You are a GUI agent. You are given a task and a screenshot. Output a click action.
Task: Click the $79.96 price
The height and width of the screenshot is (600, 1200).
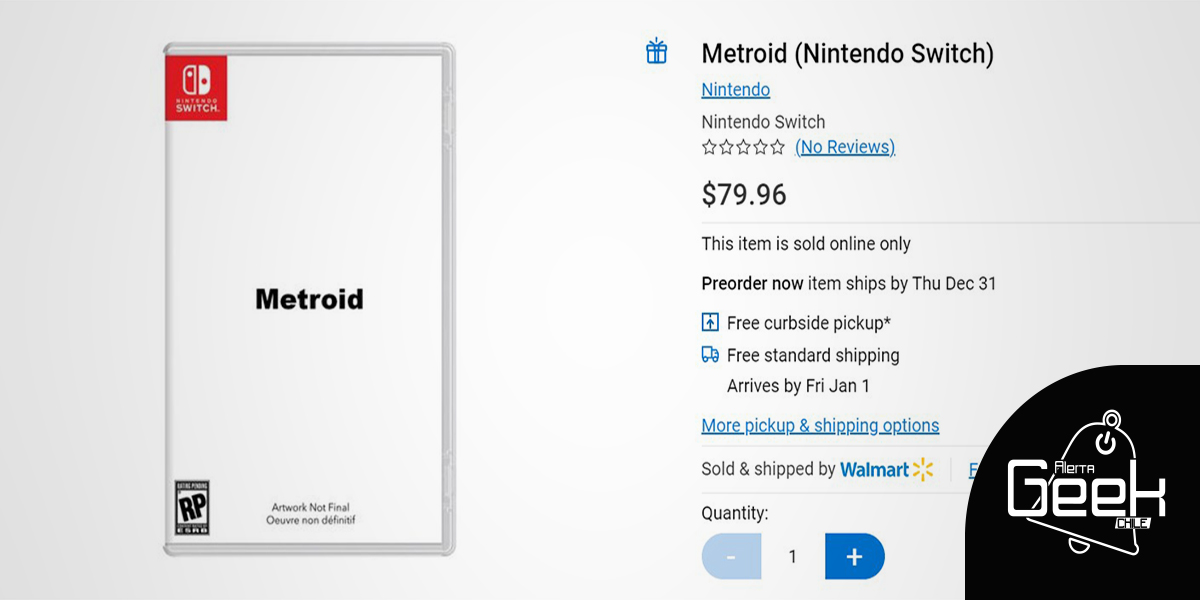pyautogui.click(x=743, y=194)
